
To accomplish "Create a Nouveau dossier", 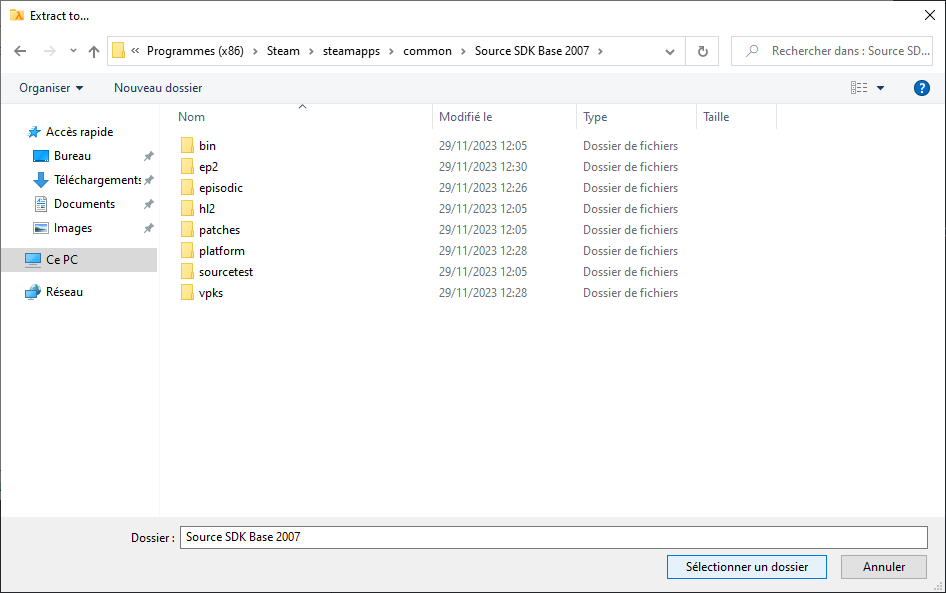I will [158, 88].
